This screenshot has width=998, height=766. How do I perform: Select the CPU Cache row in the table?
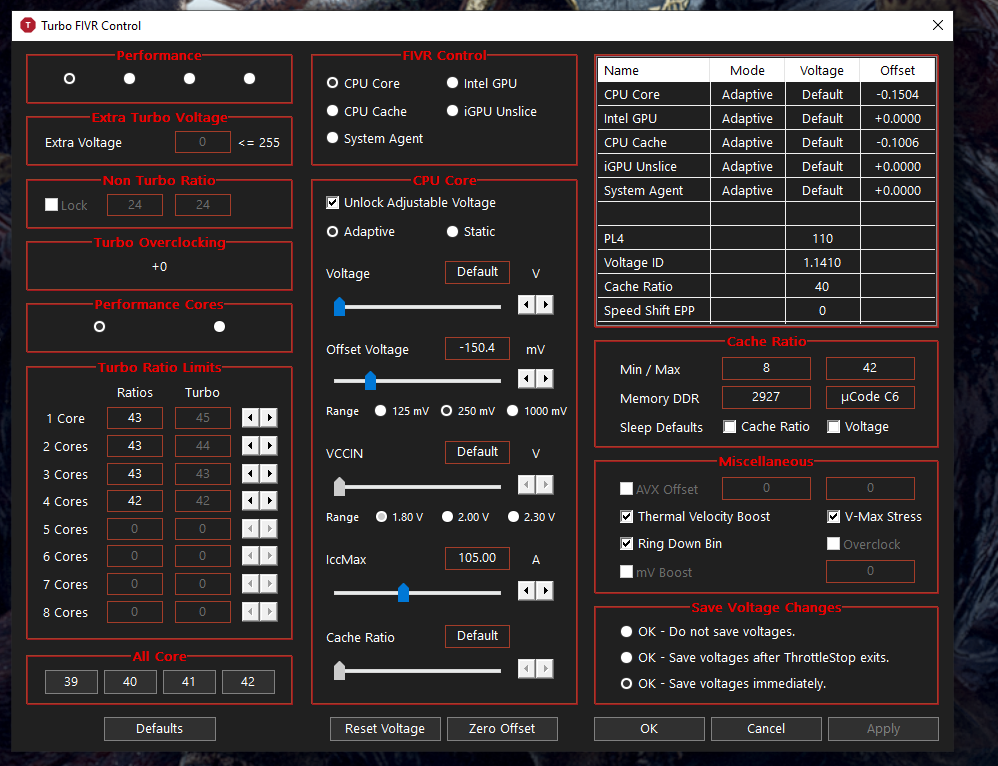pyautogui.click(x=766, y=143)
